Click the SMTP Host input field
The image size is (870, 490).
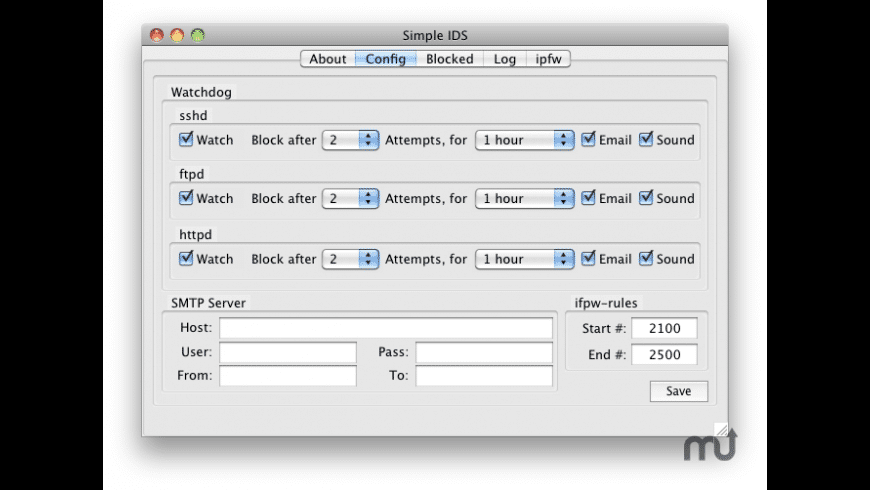[386, 328]
